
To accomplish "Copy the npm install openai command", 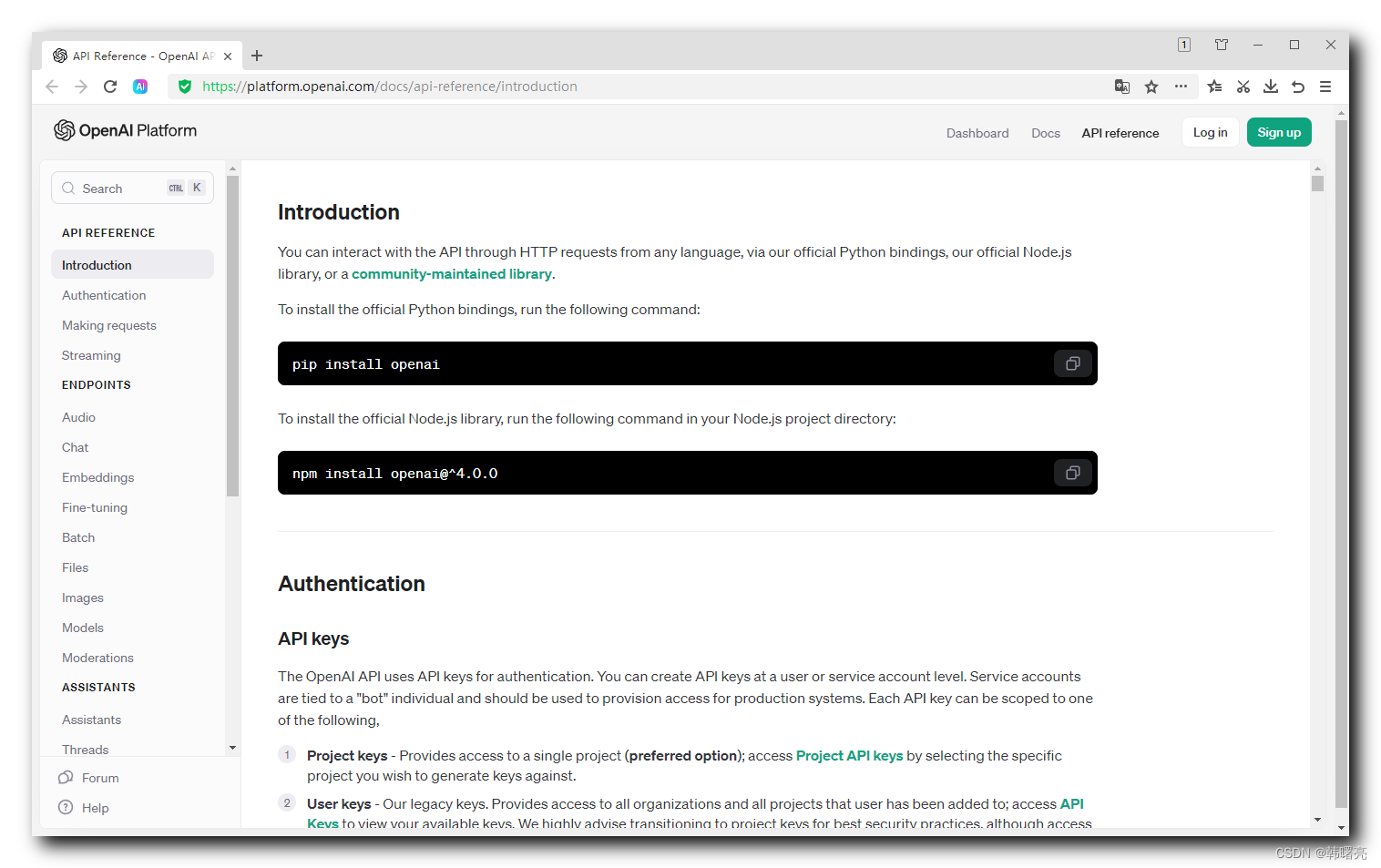I will (x=1073, y=473).
